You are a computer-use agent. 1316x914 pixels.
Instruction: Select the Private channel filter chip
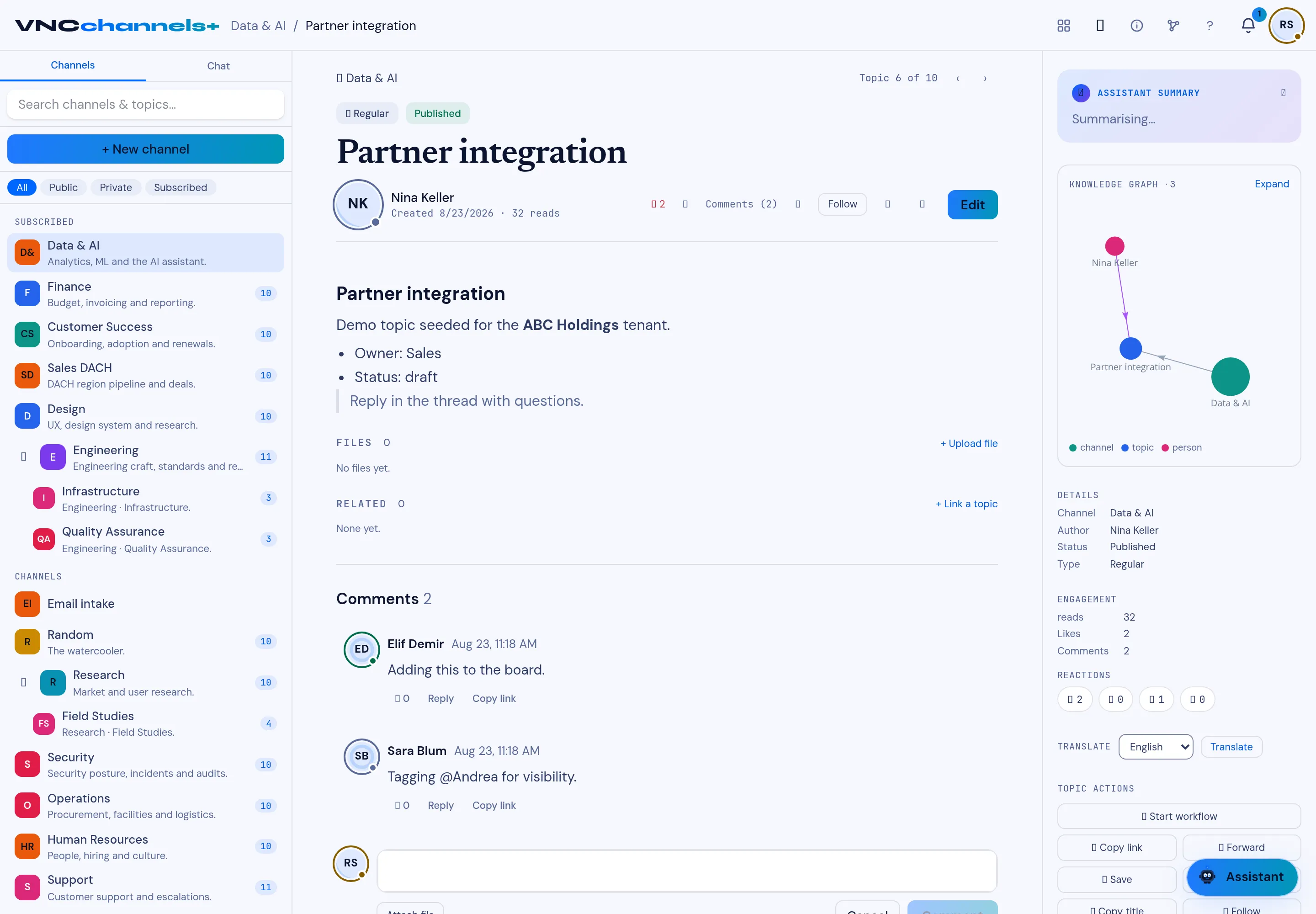pyautogui.click(x=116, y=187)
